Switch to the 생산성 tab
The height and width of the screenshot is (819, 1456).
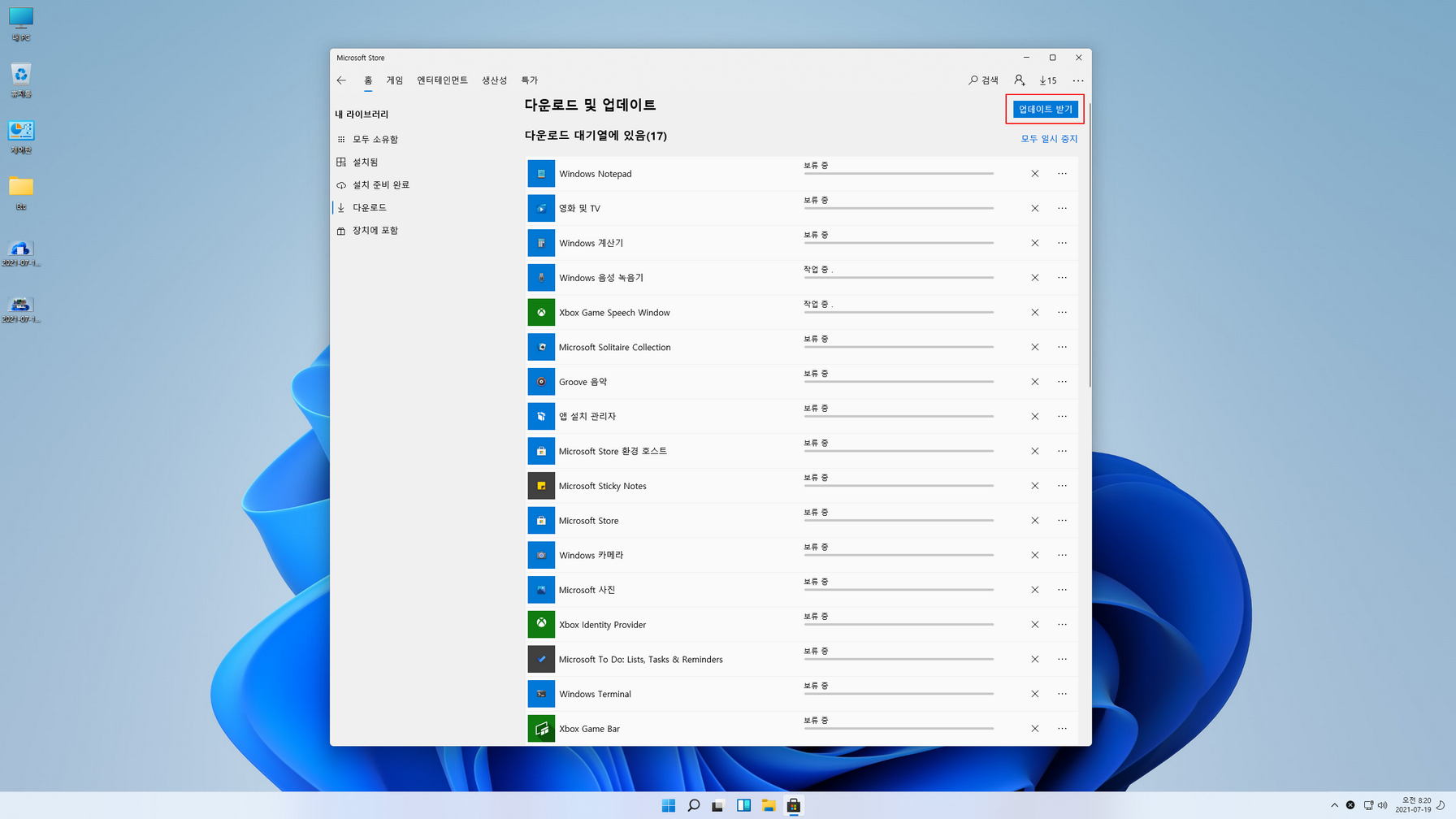[494, 80]
